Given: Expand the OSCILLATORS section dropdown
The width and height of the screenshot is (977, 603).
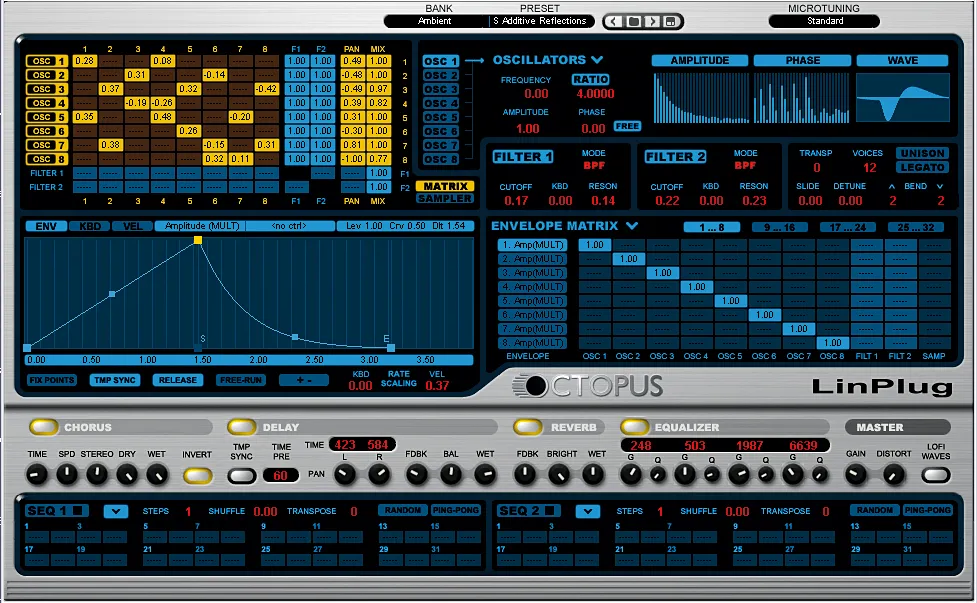Looking at the screenshot, I should (x=597, y=60).
